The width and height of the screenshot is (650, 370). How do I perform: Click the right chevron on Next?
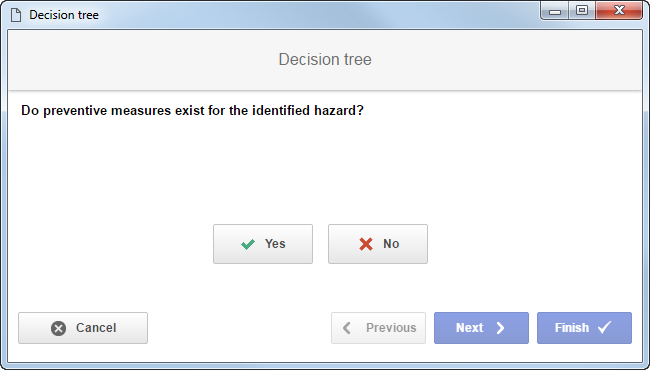click(x=500, y=328)
